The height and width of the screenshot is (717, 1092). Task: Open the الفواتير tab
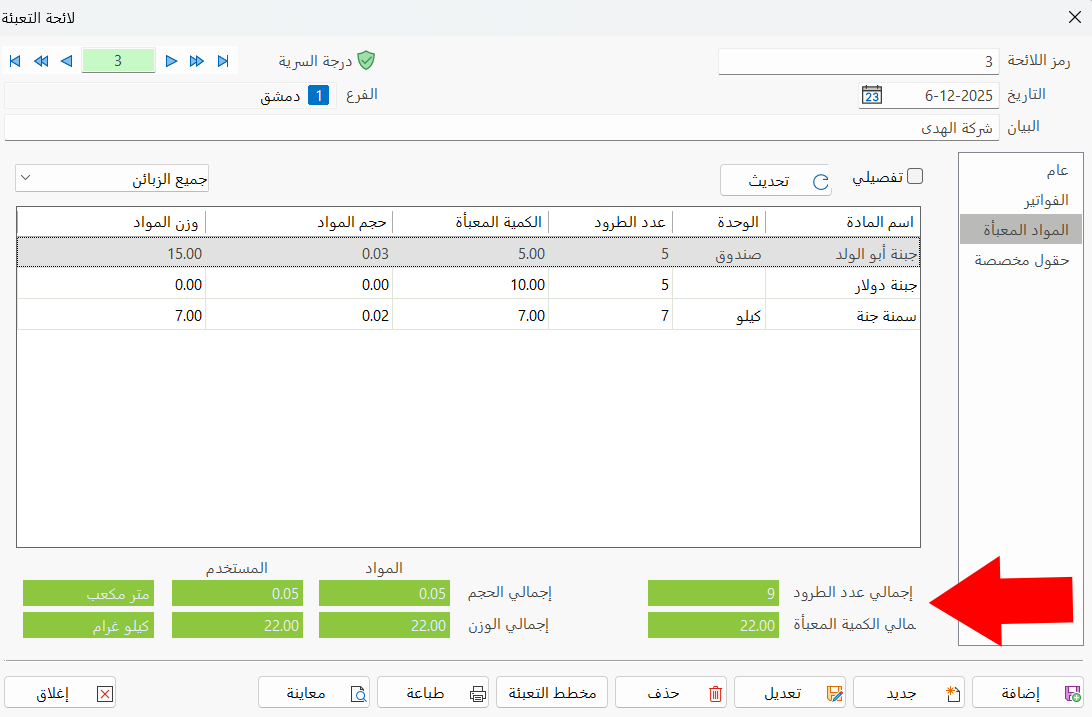click(1019, 199)
